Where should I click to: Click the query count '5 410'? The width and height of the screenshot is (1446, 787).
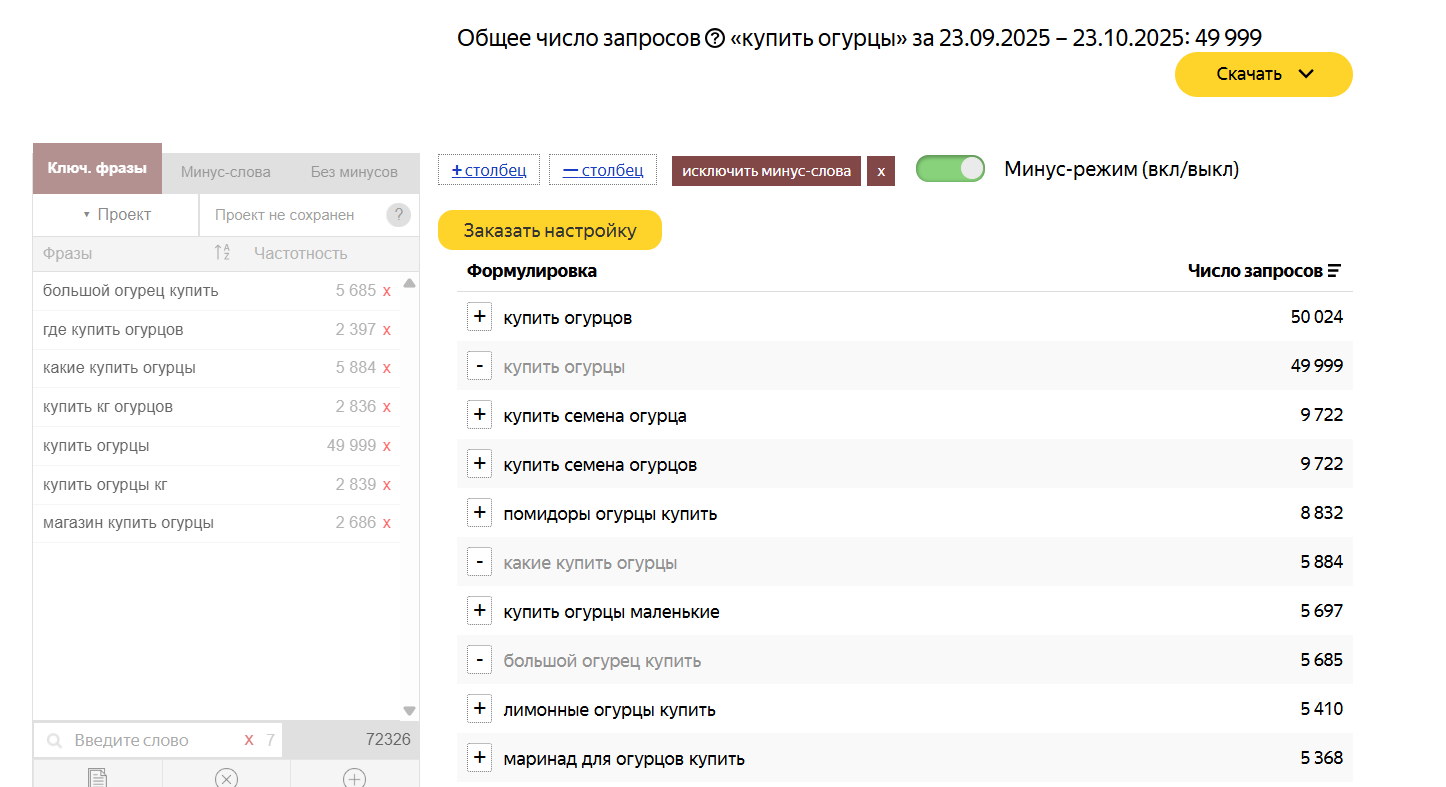tap(1322, 709)
